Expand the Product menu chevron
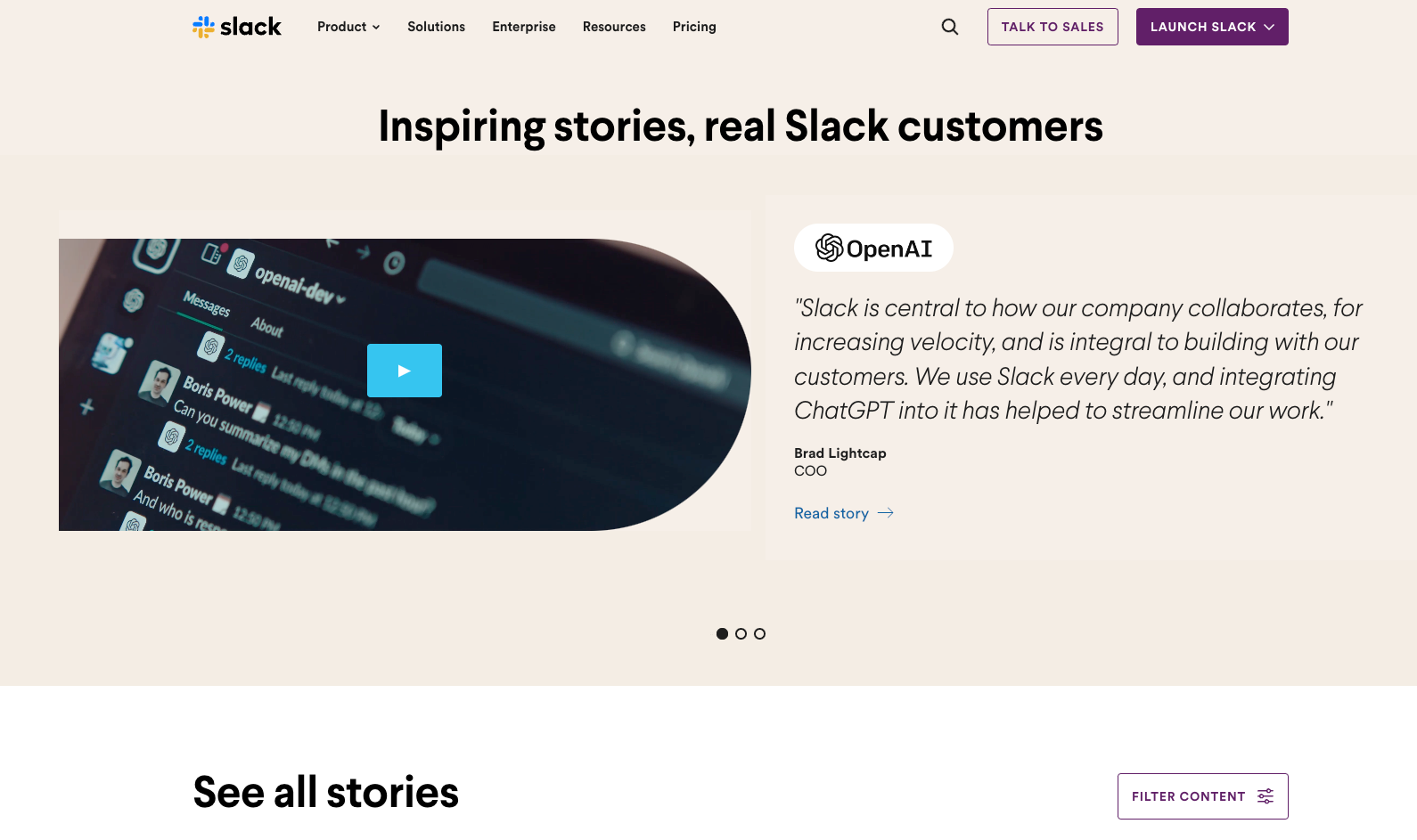The height and width of the screenshot is (840, 1417). coord(376,28)
